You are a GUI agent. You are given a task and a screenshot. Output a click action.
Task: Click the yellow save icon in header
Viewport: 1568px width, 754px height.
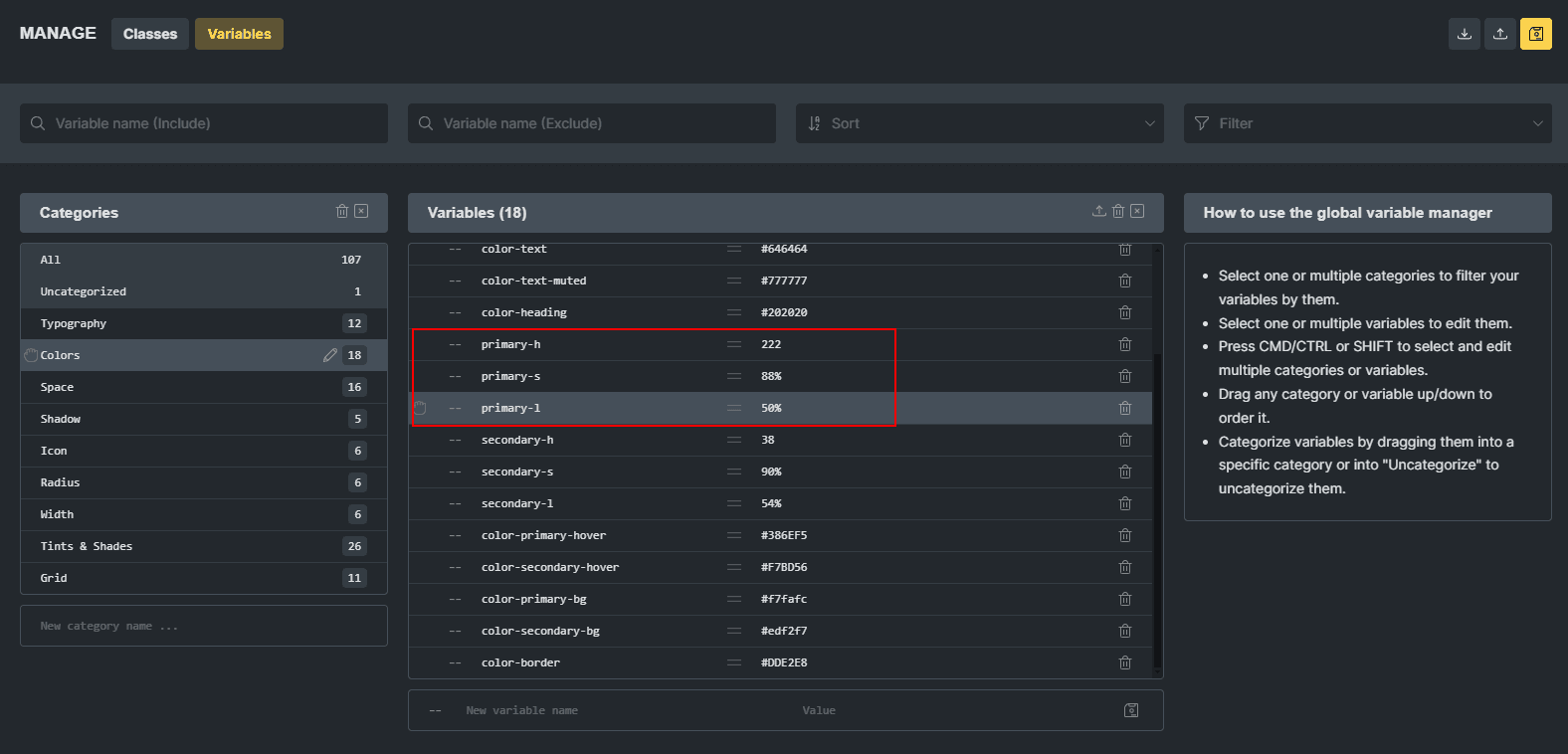pyautogui.click(x=1535, y=34)
